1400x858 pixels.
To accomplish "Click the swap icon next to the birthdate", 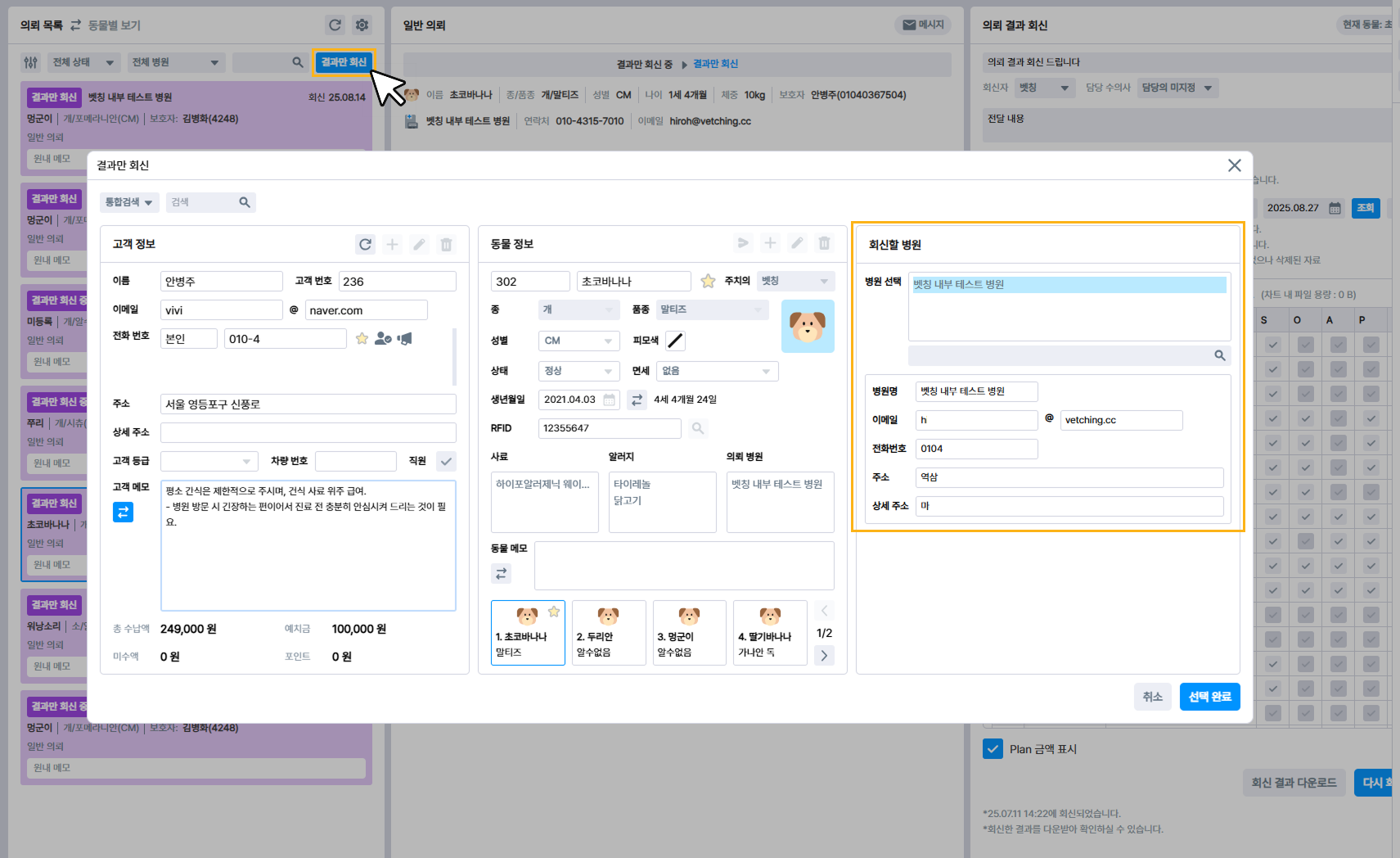I will [637, 400].
